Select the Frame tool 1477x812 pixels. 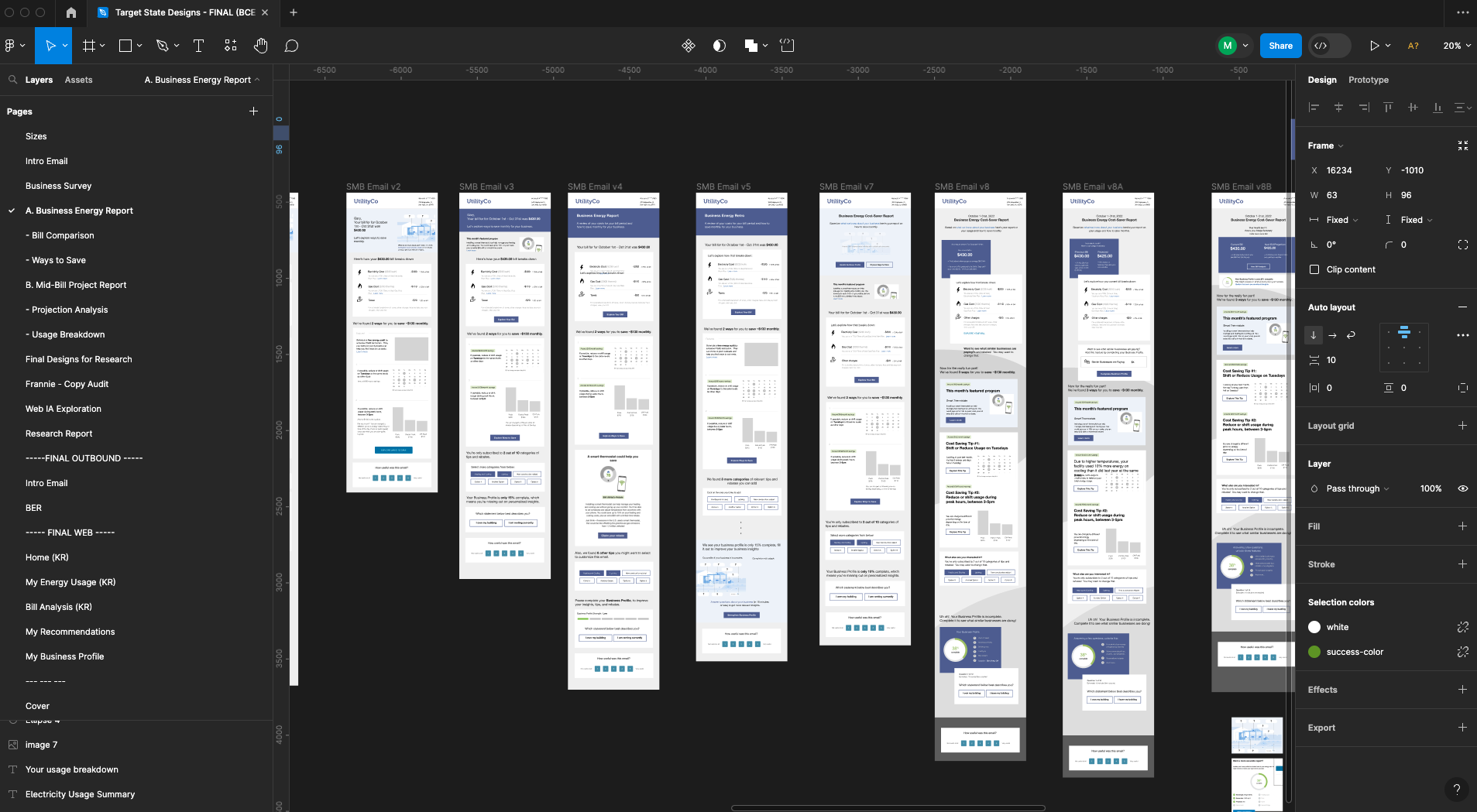pos(89,46)
